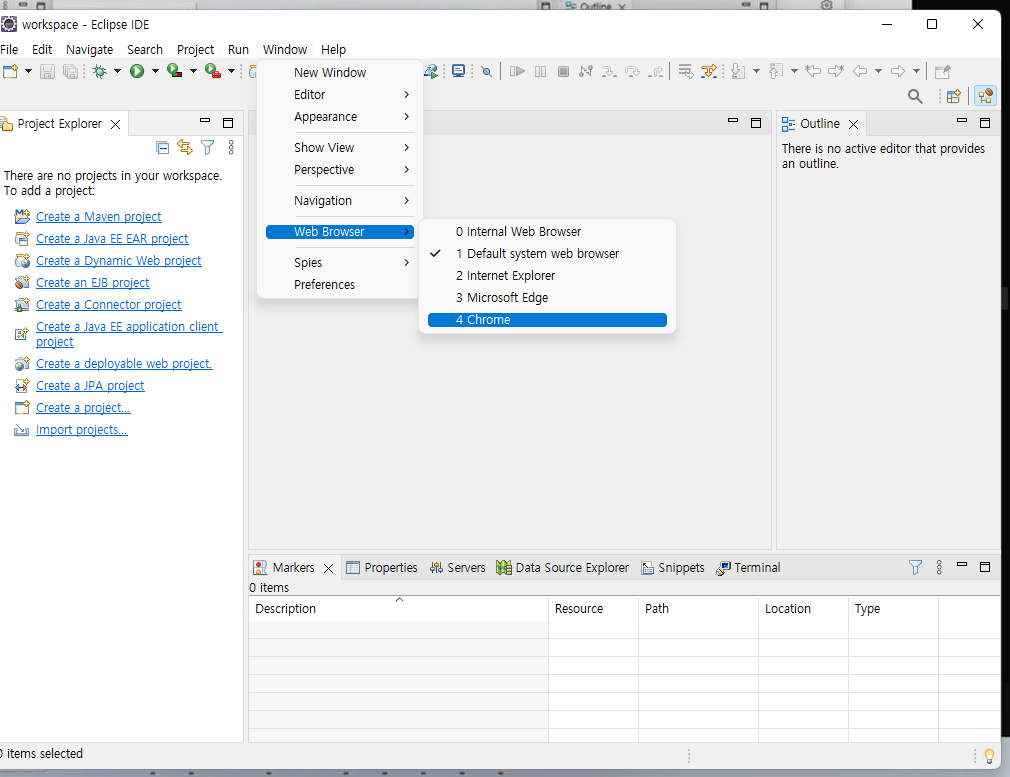Expand the Appearance submenu
The image size is (1010, 777).
pyautogui.click(x=339, y=117)
